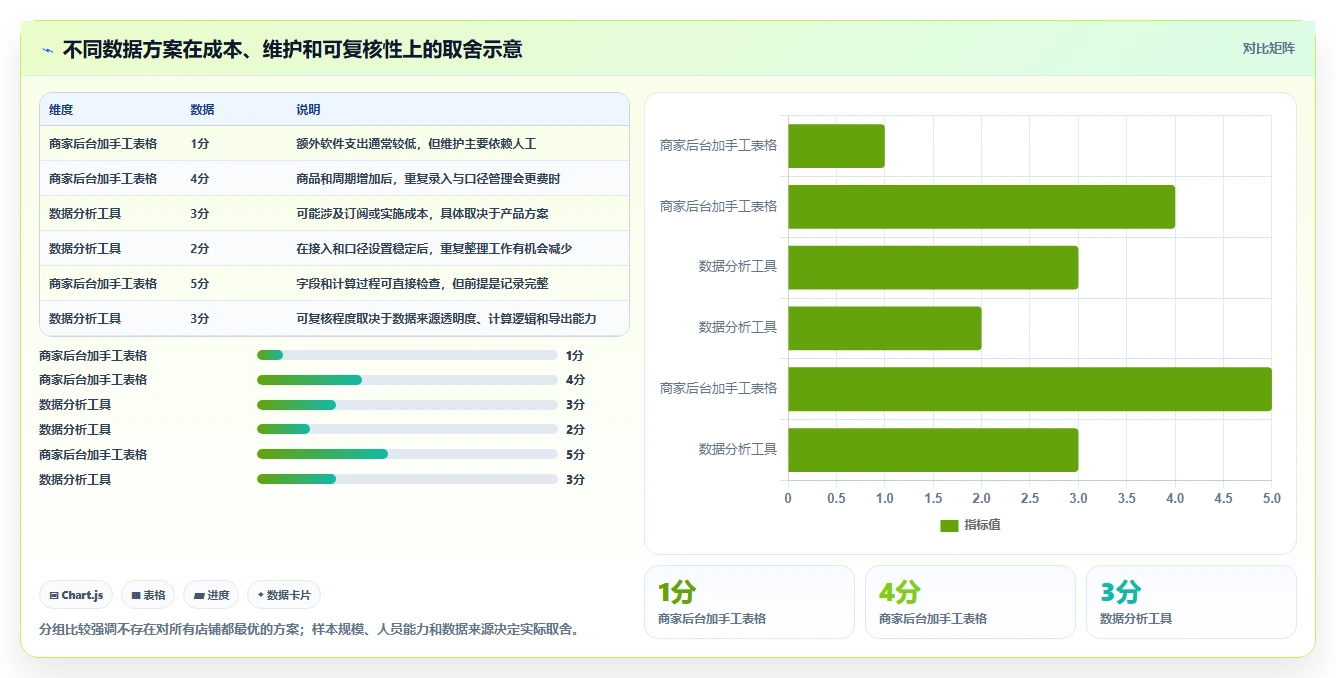Screen dimensions: 1336x678
Task: Select the cell 可能涉及订阅或实施成本，具体取决于产品方案
Action: (422, 214)
